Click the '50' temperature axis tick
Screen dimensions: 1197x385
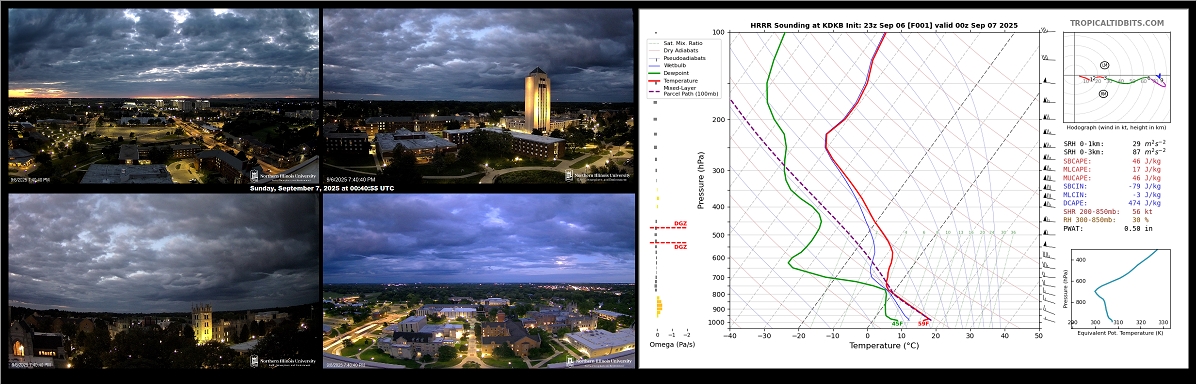coord(1039,335)
